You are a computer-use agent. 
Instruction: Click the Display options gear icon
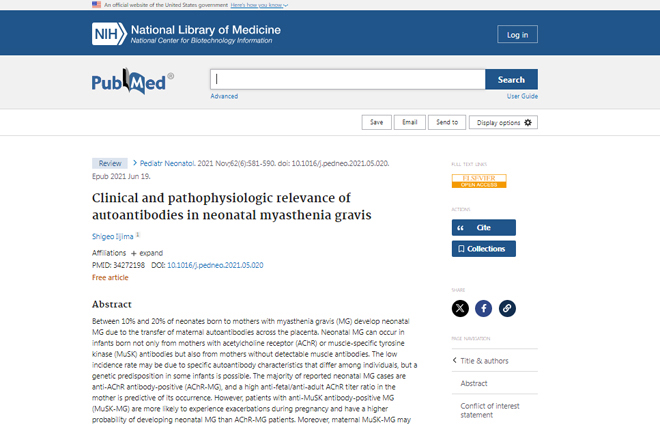[x=528, y=122]
